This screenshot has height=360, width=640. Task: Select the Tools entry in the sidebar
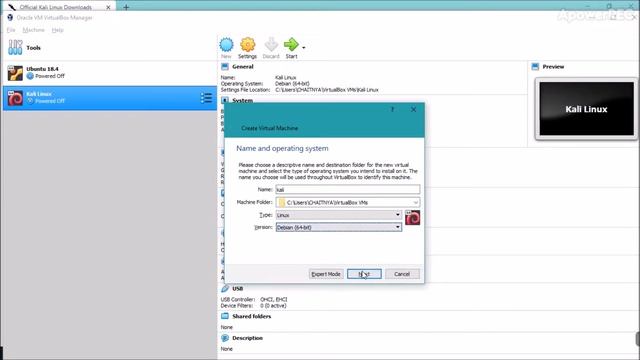pyautogui.click(x=109, y=48)
